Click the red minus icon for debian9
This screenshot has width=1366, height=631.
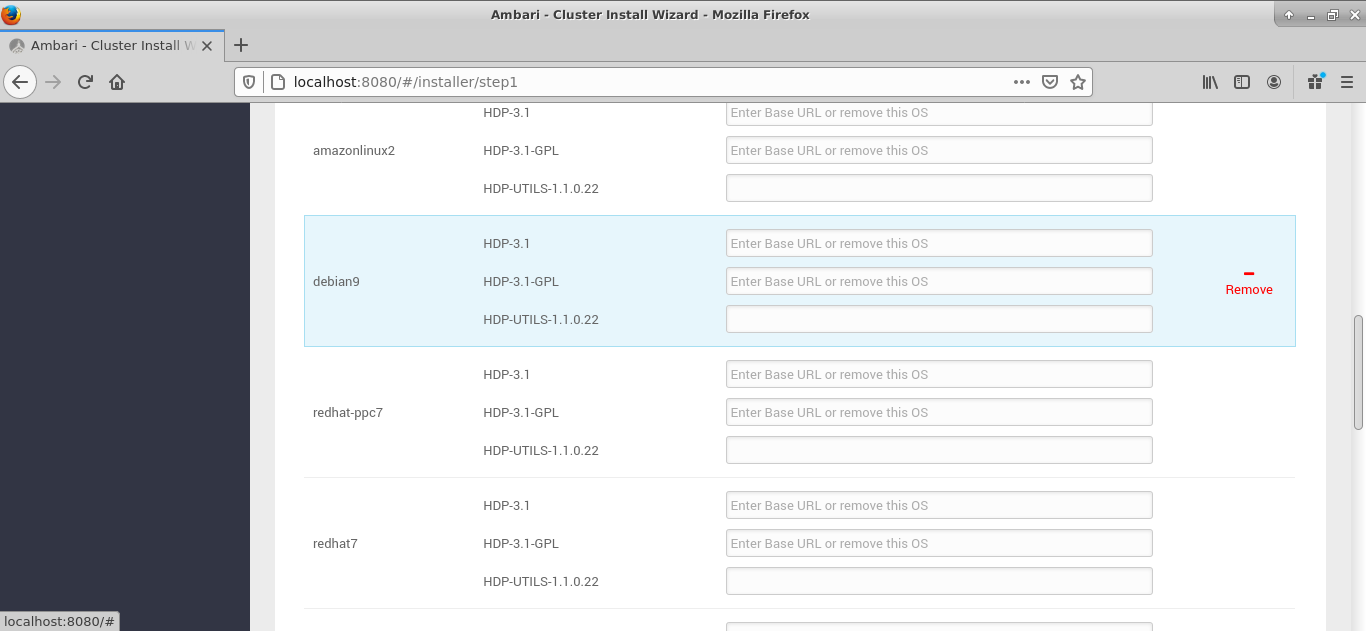point(1249,273)
